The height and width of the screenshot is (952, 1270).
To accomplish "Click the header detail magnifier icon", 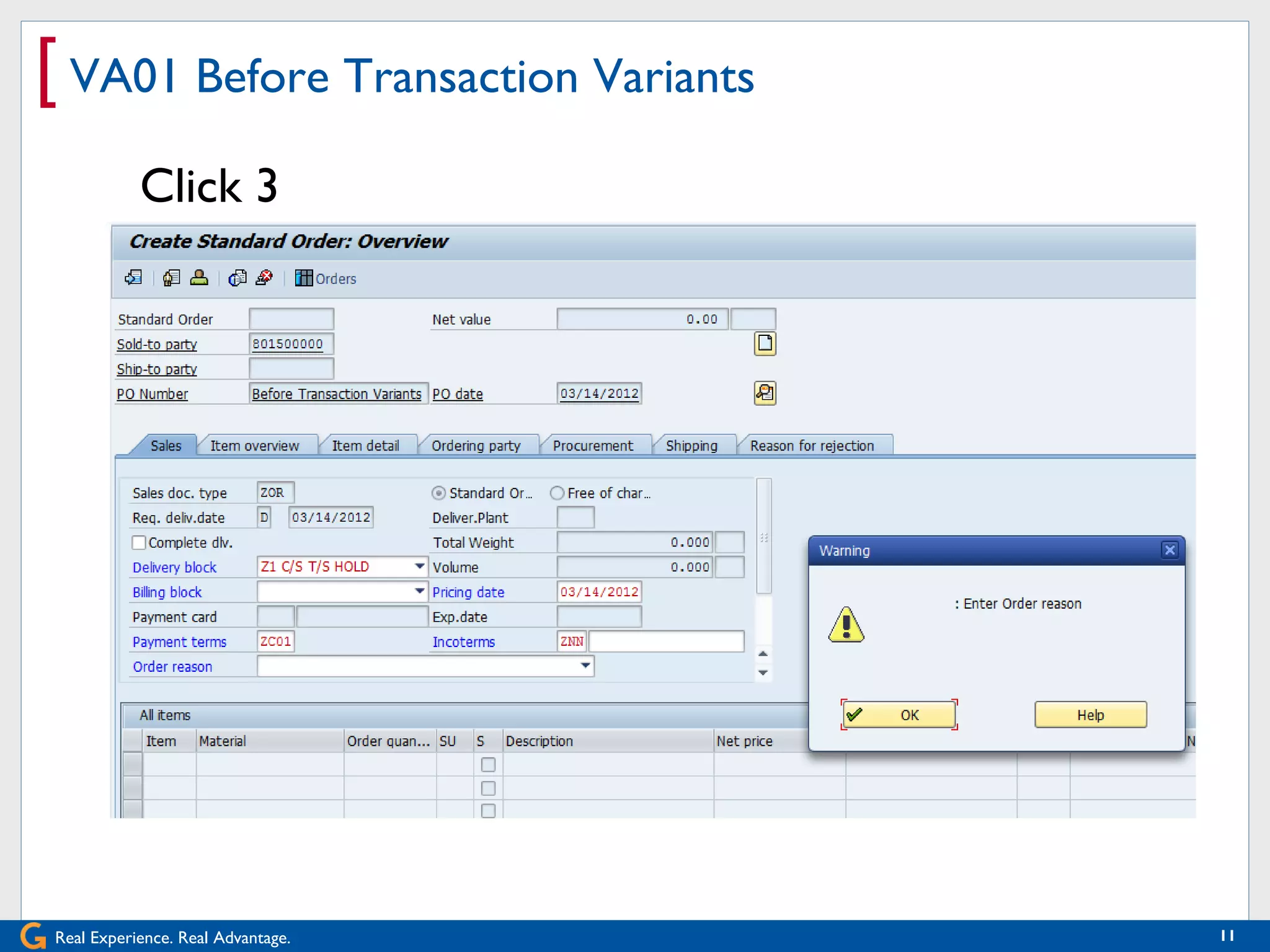I will (765, 393).
